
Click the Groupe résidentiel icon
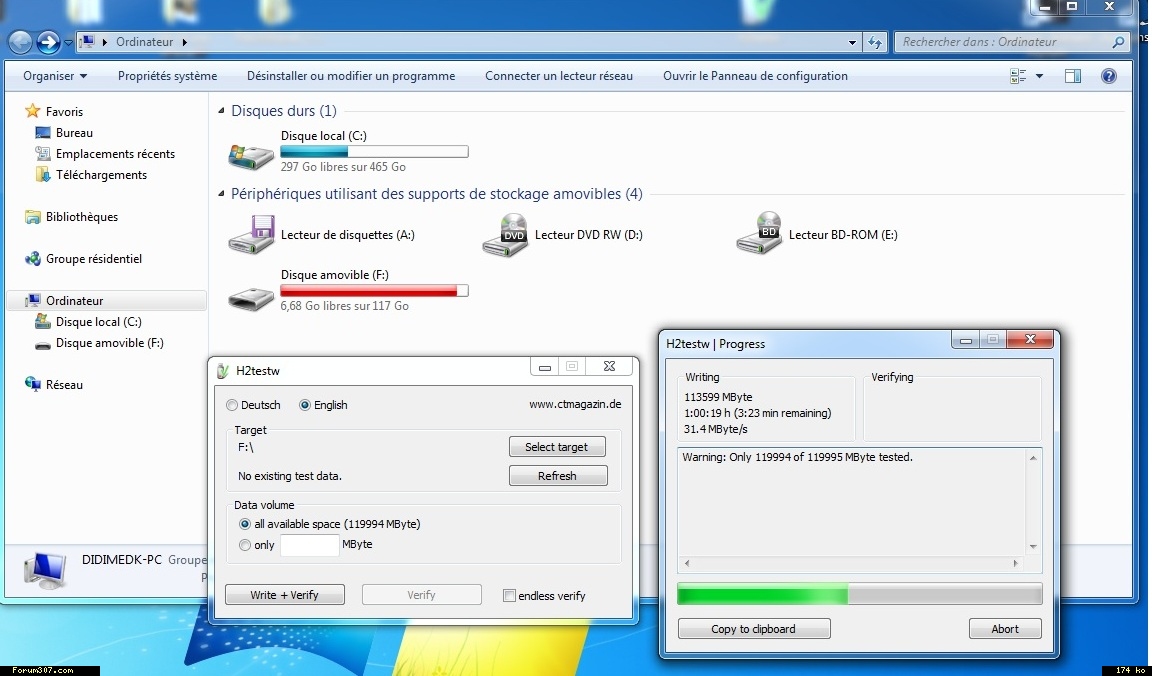coord(32,259)
